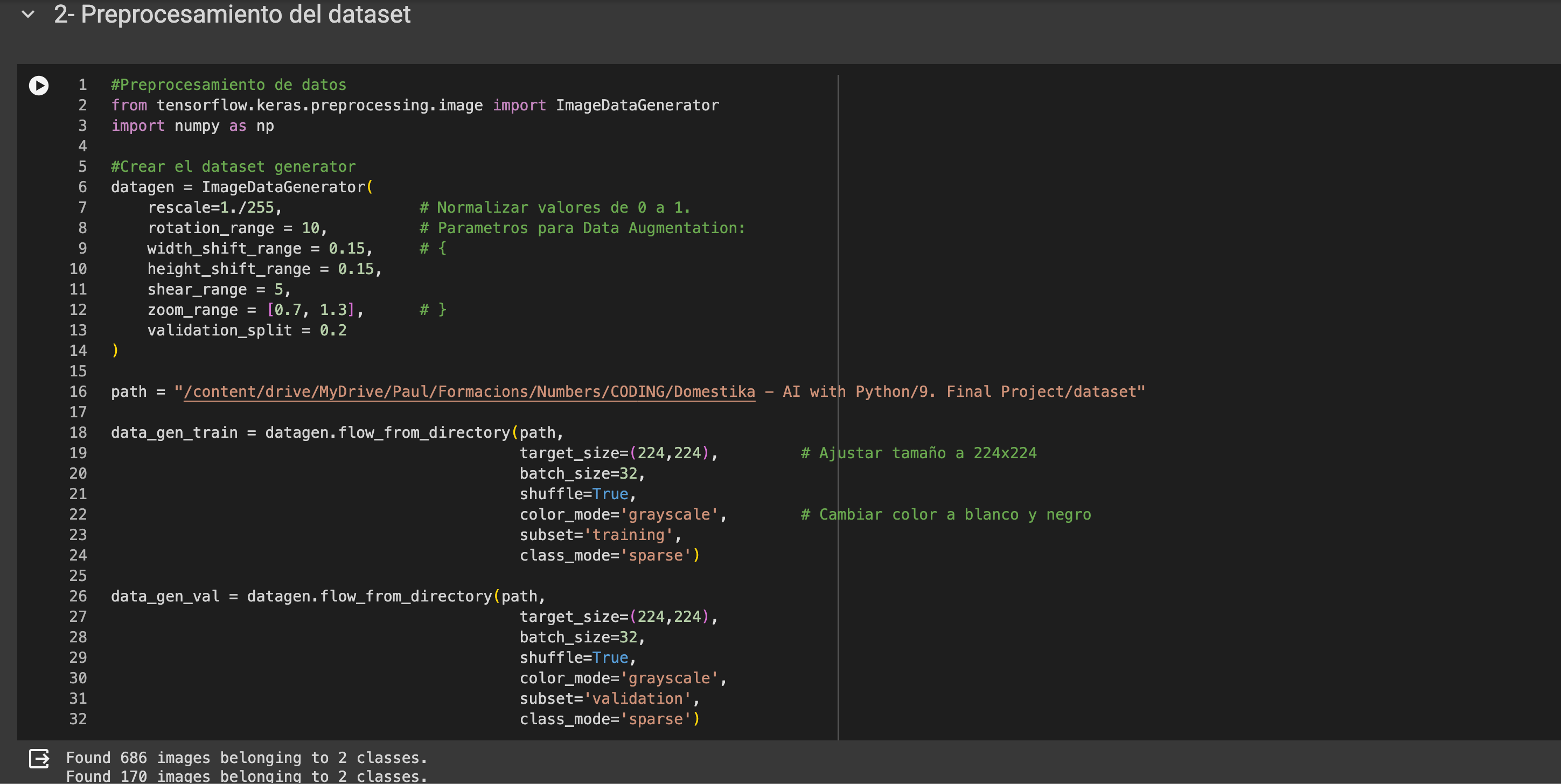Click 'shuffle=True' on line 29
The image size is (1561, 784).
pos(573,658)
